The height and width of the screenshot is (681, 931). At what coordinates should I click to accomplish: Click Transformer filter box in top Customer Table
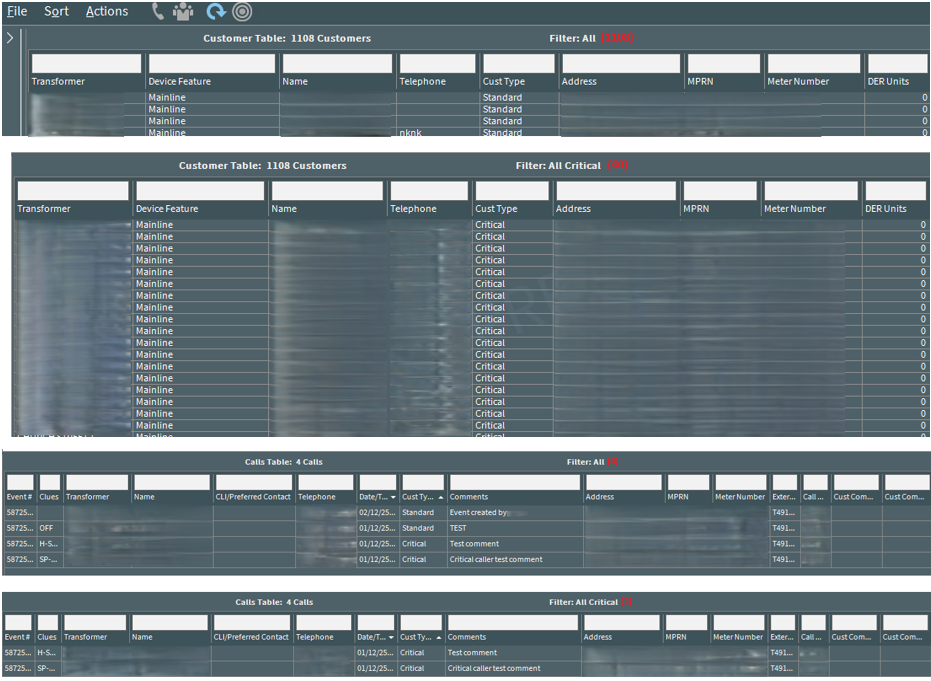86,63
